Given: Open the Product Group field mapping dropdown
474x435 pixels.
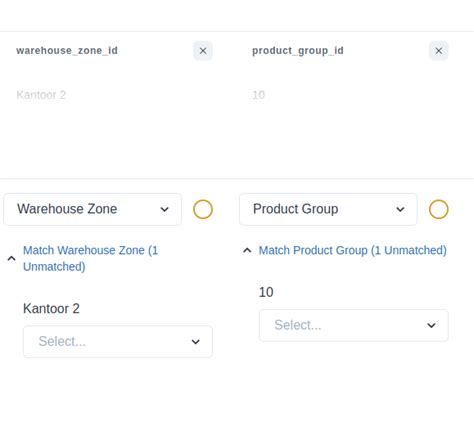Looking at the screenshot, I should (x=328, y=209).
